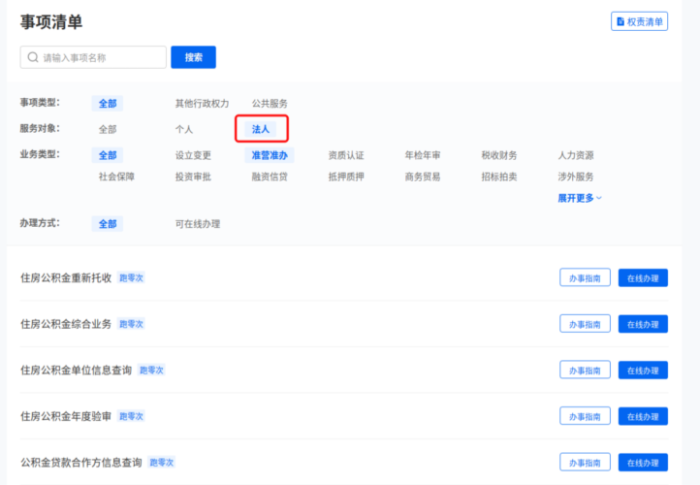Screen dimensions: 700x485
Task: Click the 跑零次 tag on 住房公积金重新托收
Action: (131, 278)
